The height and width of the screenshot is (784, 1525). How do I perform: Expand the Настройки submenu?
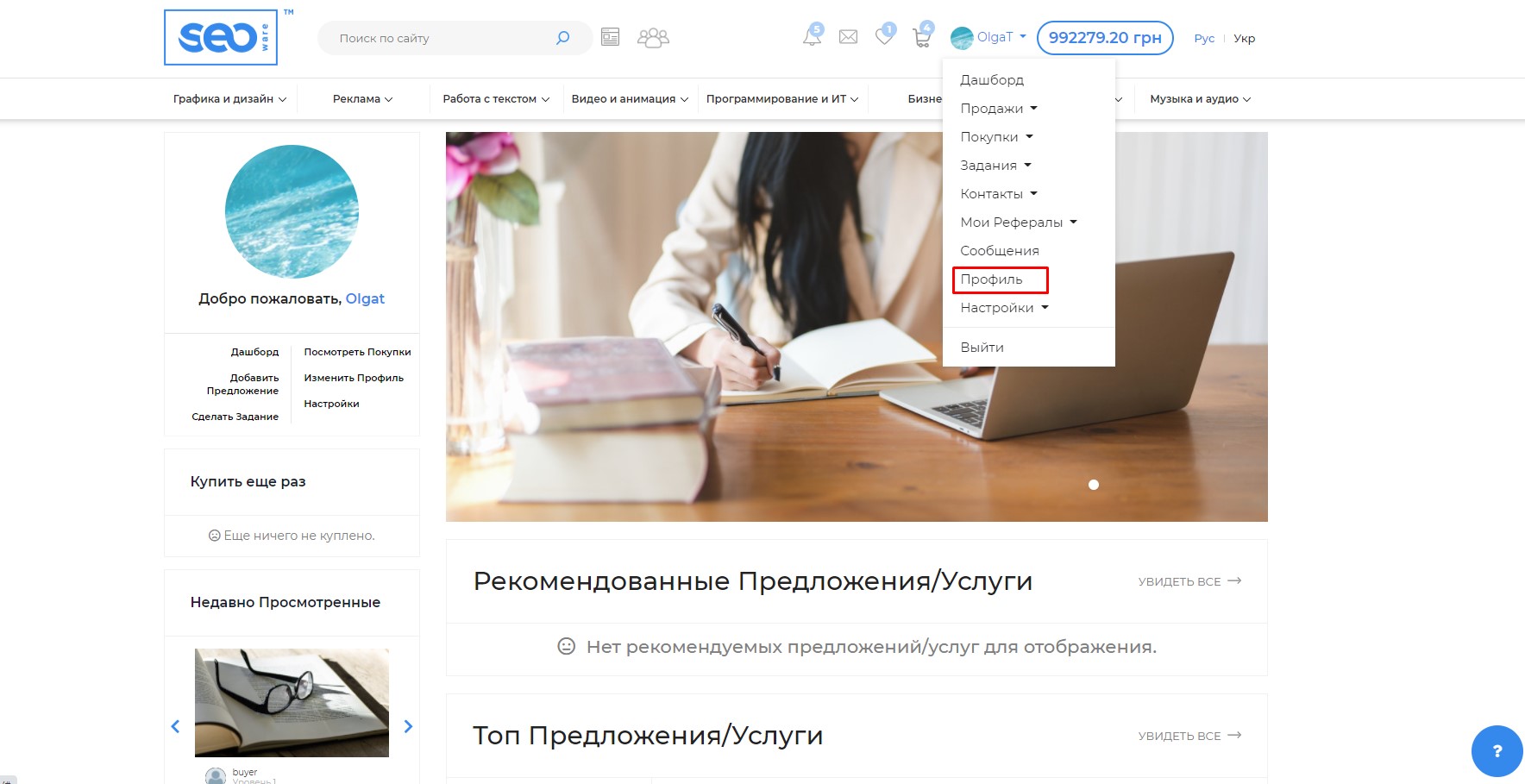pos(1004,308)
